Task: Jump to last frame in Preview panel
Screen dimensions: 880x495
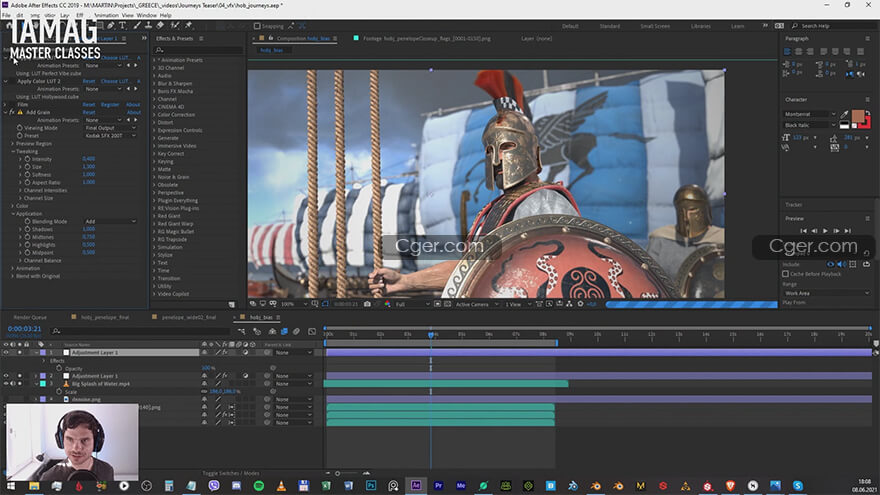Action: [847, 231]
